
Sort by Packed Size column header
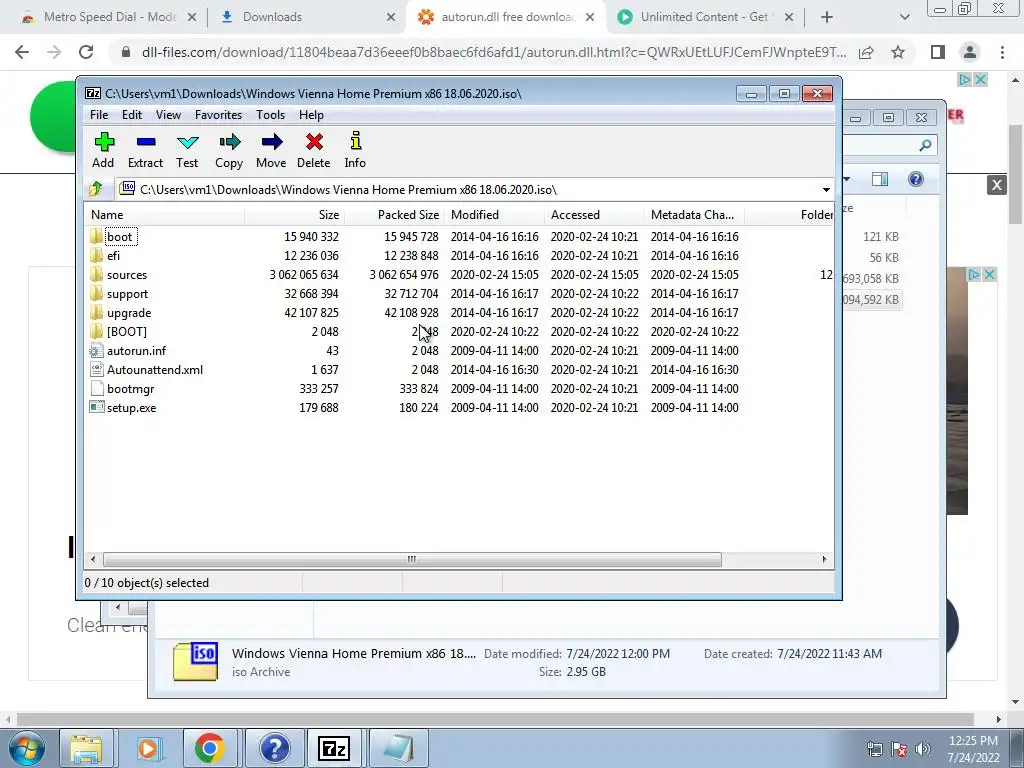(x=394, y=214)
